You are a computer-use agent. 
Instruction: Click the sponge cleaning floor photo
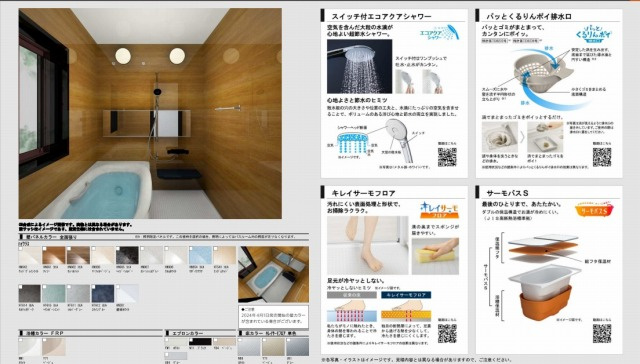[x=435, y=256]
